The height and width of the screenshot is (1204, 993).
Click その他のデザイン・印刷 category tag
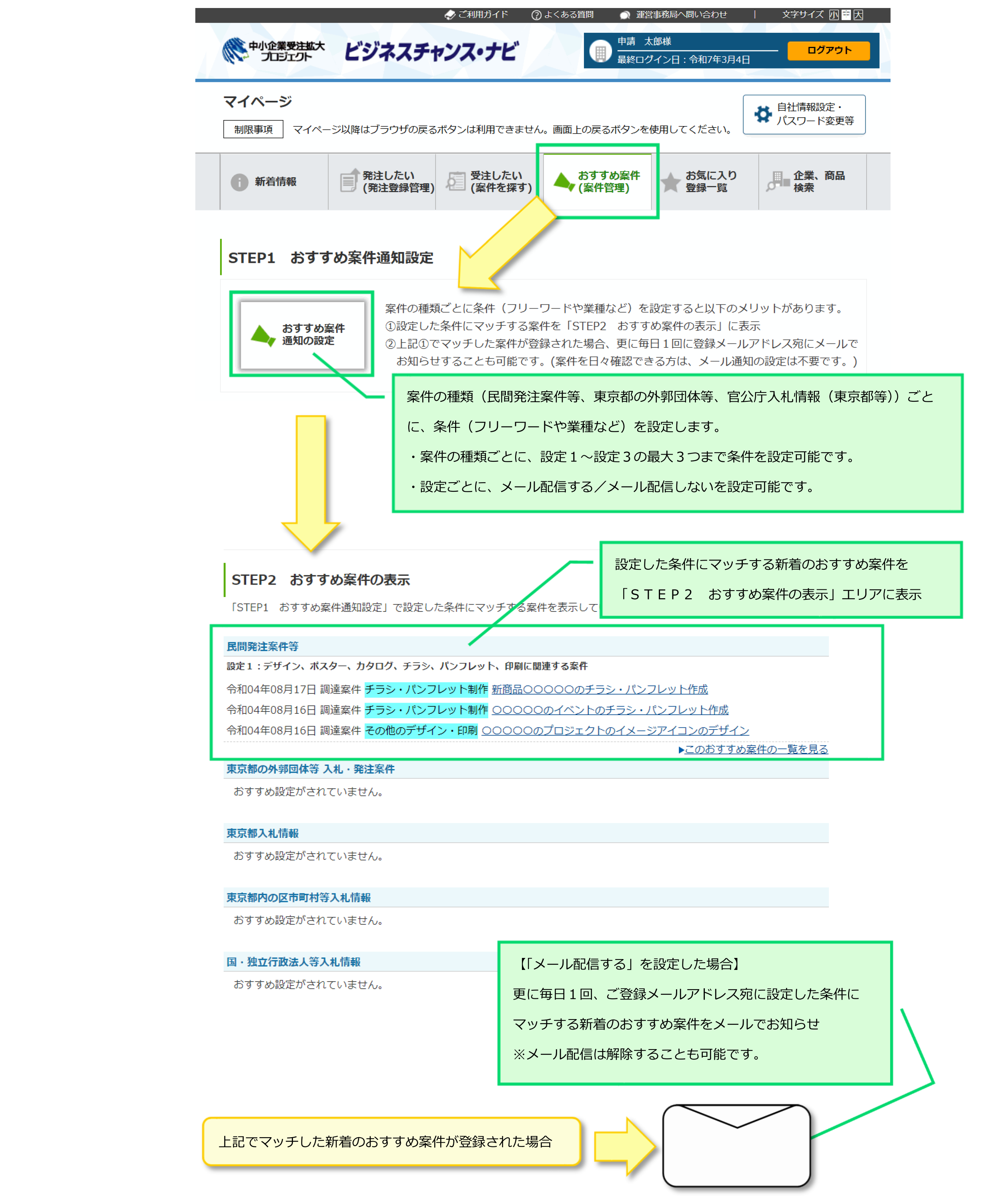(x=421, y=730)
